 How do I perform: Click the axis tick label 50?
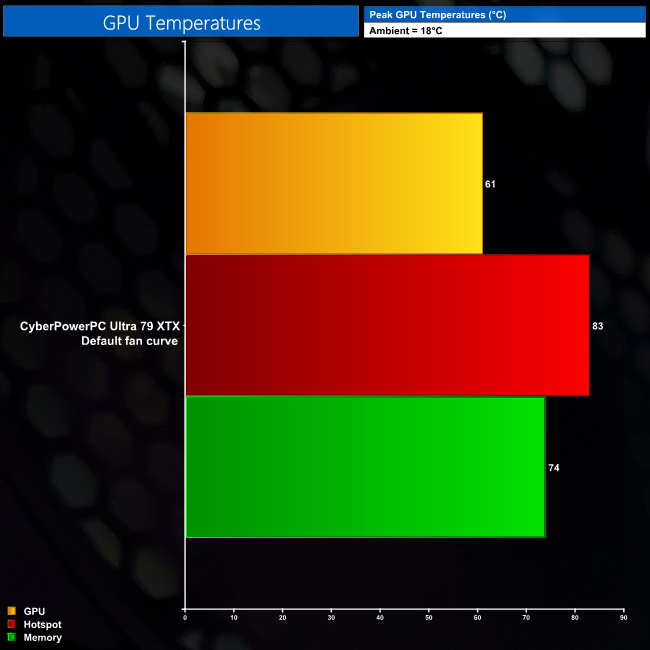pos(429,618)
